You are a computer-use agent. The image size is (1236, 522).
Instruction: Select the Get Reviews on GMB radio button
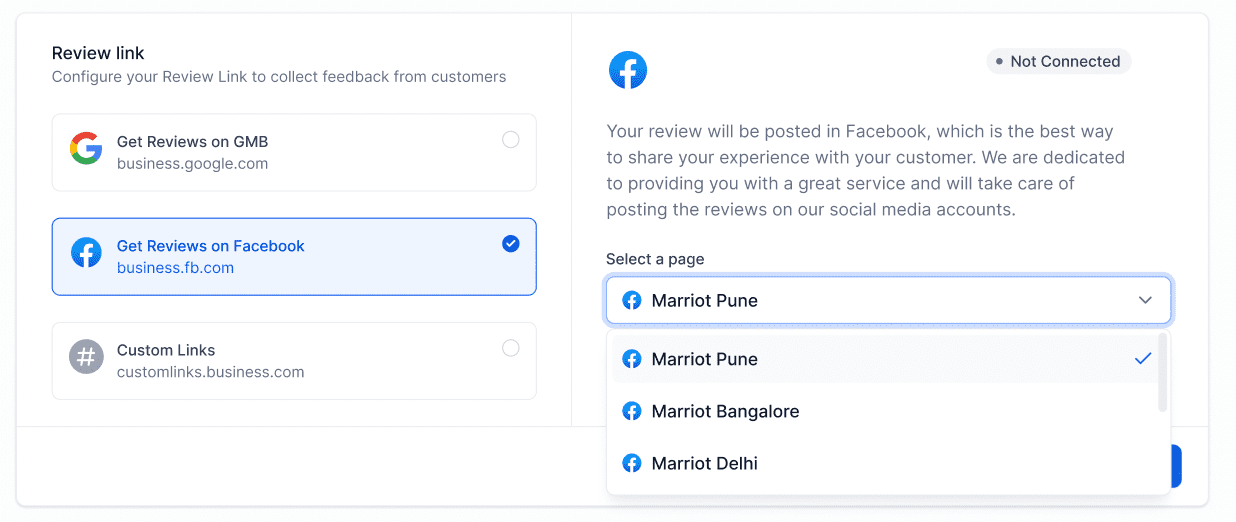[511, 140]
